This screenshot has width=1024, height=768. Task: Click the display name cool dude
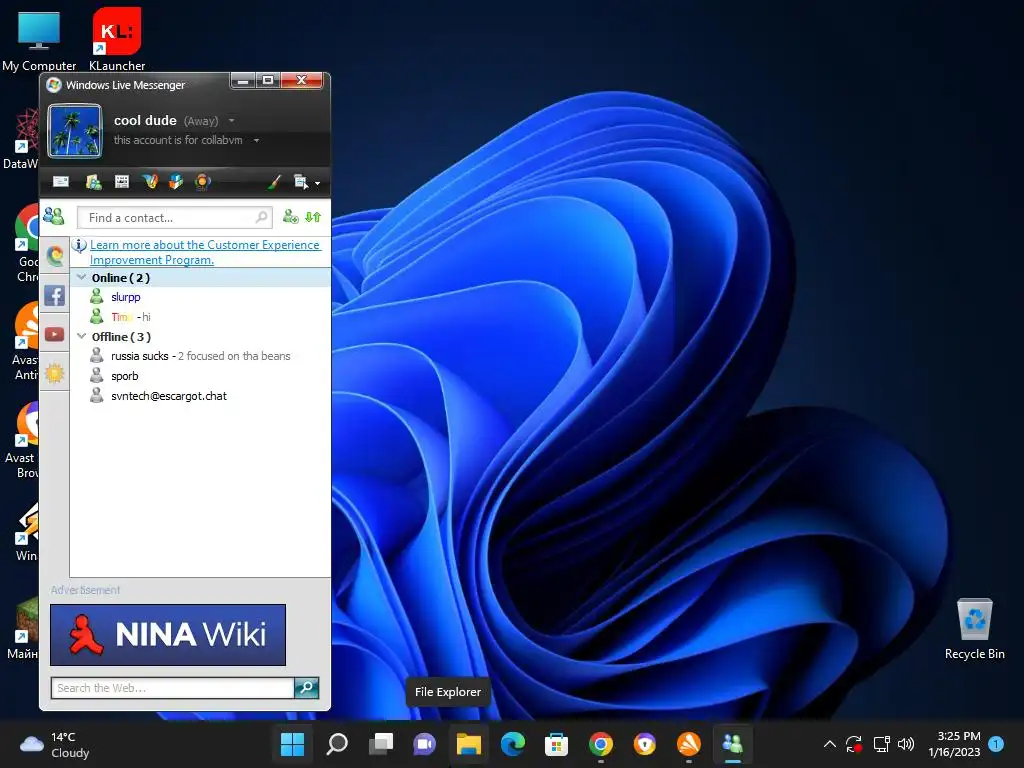click(x=145, y=120)
